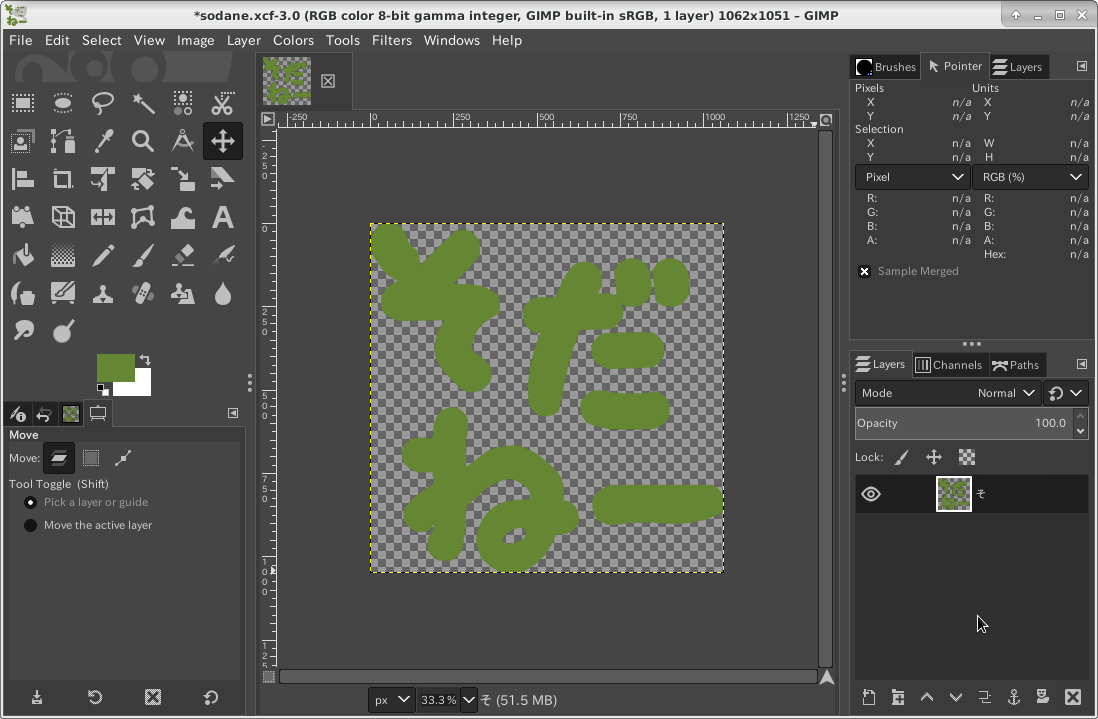Toggle visibility eye of the layer
Screen dimensions: 1098x719
pyautogui.click(x=870, y=494)
